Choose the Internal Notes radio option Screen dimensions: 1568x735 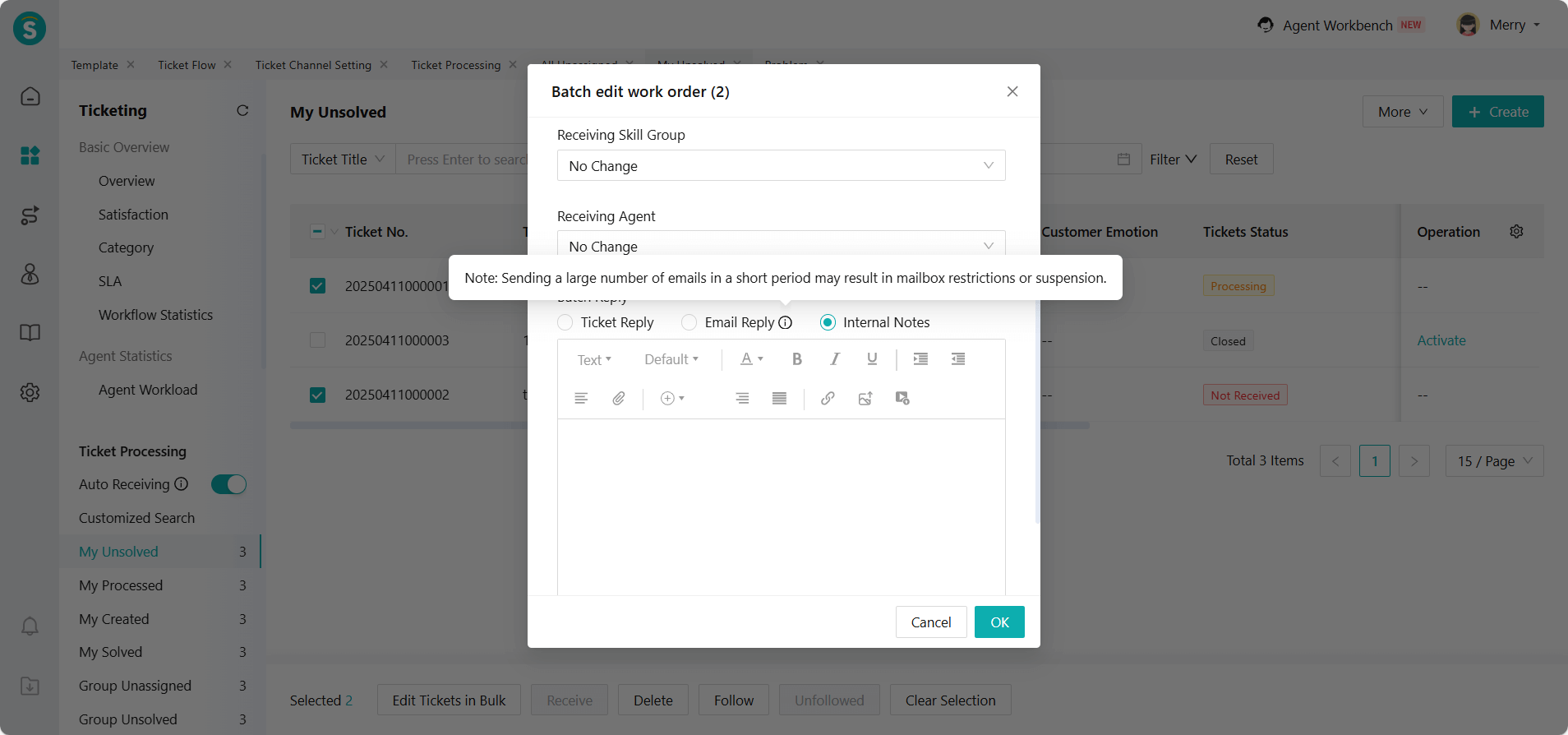pyautogui.click(x=828, y=322)
